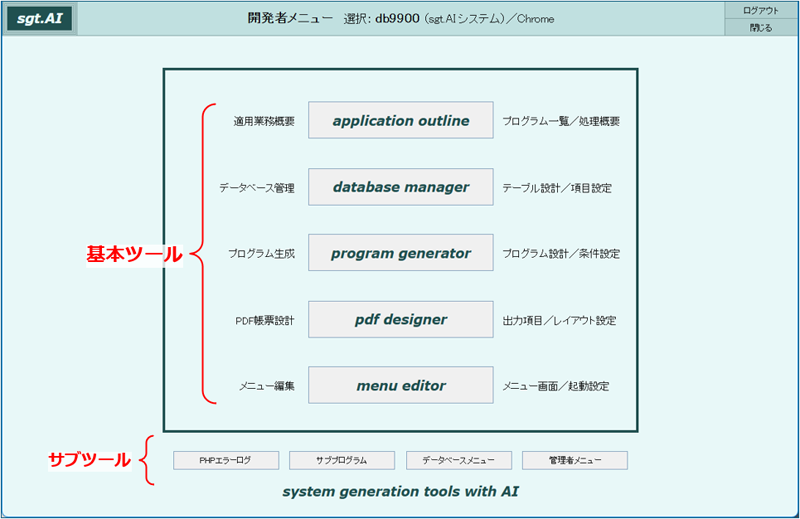Click the ログアウト button
800x519 pixels.
[761, 10]
